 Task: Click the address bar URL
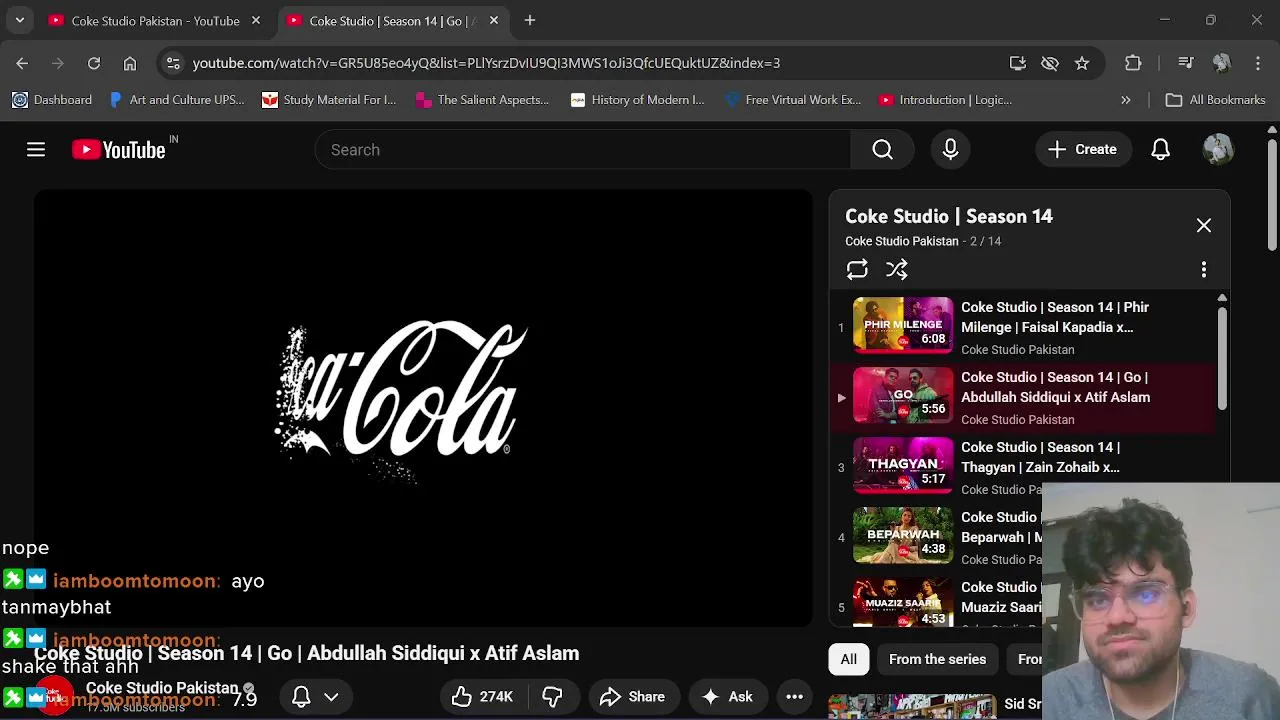[x=486, y=63]
